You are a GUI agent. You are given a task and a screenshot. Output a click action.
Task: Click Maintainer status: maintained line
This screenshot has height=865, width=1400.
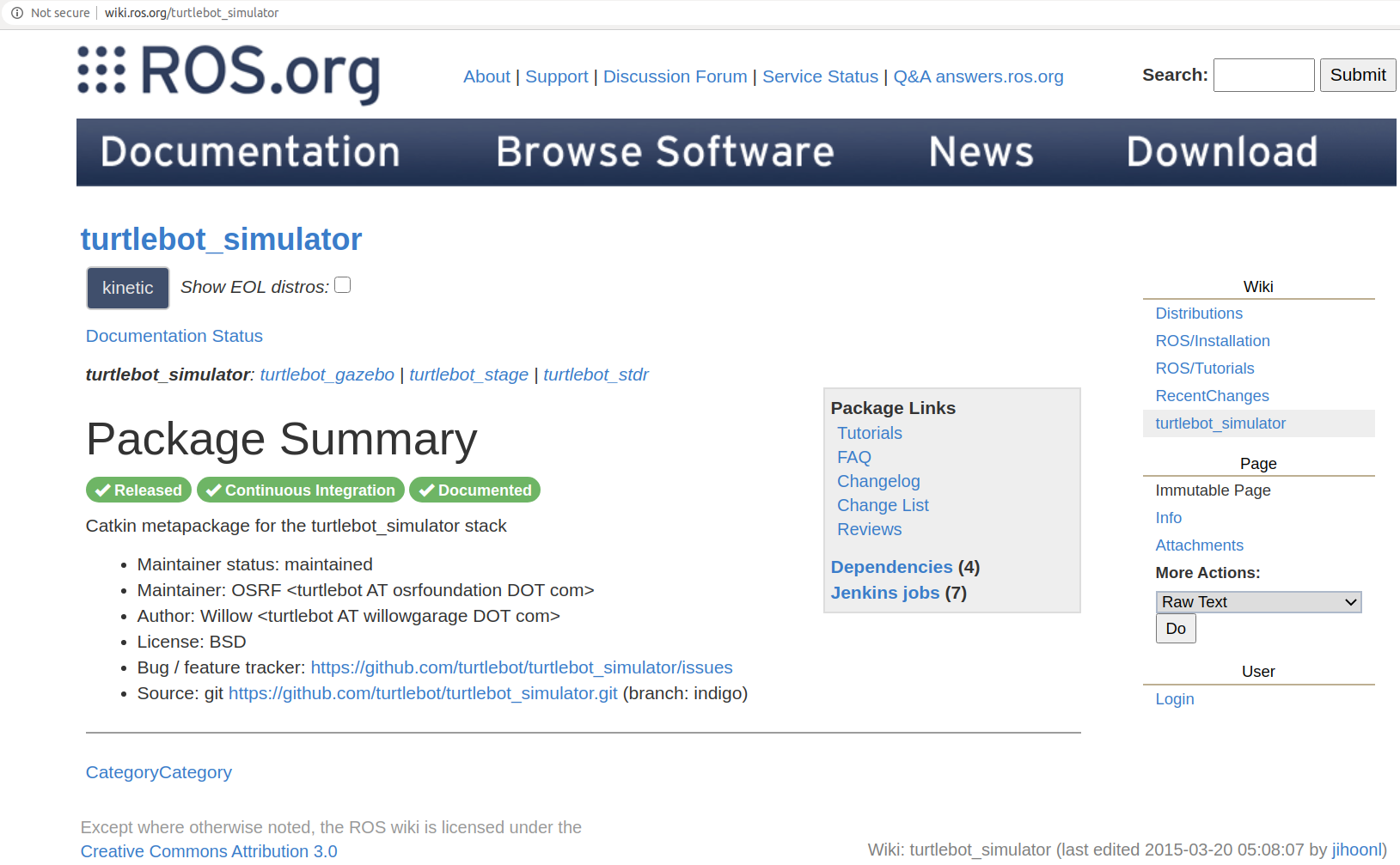pyautogui.click(x=255, y=564)
